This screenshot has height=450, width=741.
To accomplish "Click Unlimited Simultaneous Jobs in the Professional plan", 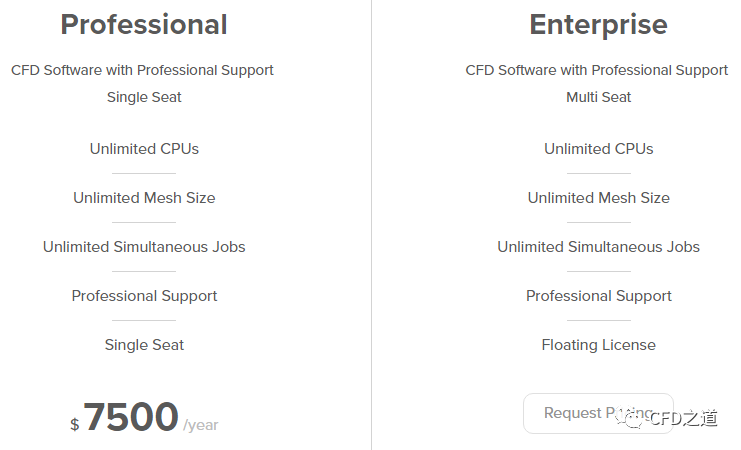I will [144, 247].
